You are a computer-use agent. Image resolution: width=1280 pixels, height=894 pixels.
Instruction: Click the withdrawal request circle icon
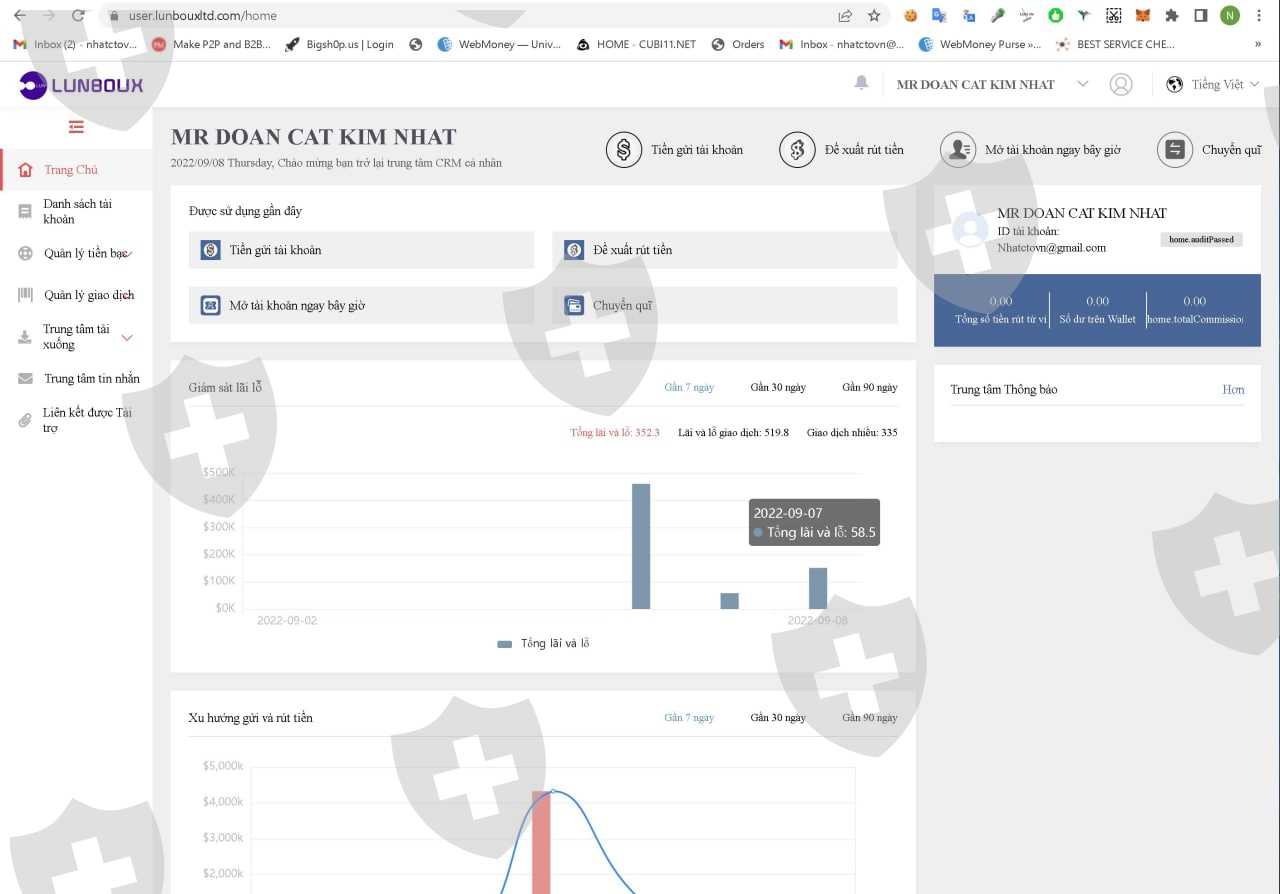click(797, 150)
